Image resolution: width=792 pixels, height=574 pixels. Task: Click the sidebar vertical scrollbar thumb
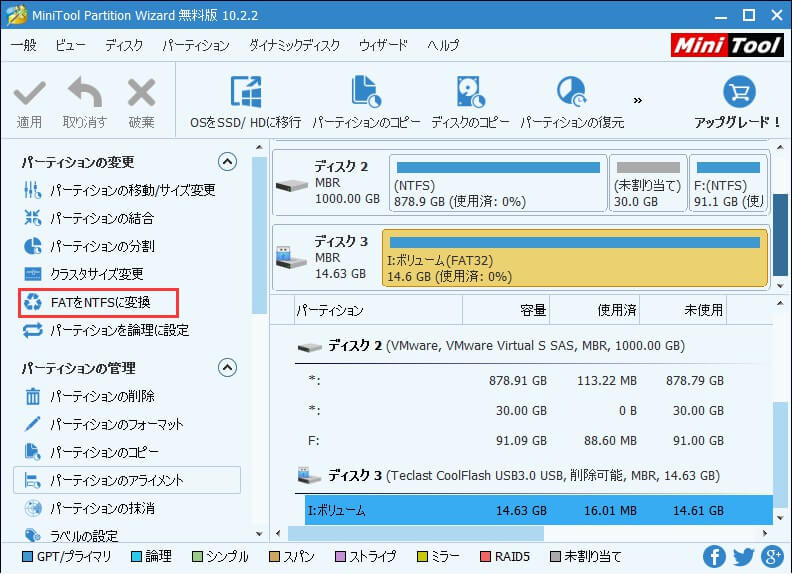pos(259,235)
